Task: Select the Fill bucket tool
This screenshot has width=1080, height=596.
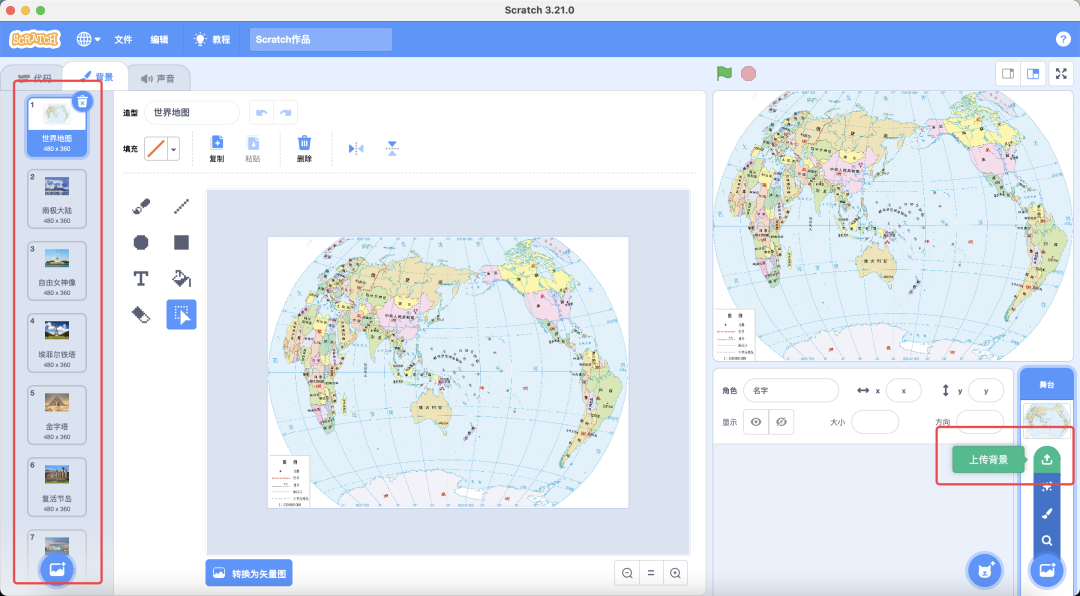Action: (181, 278)
